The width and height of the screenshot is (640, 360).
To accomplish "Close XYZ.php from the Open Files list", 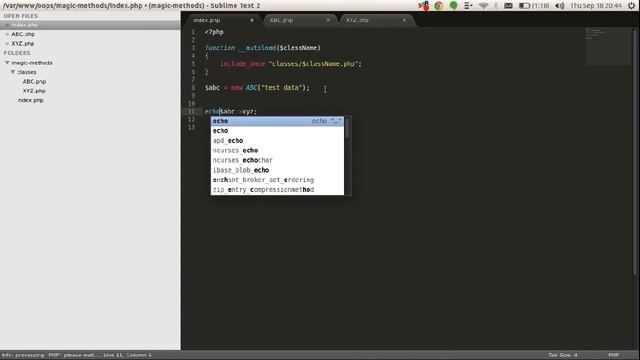I will 7,44.
